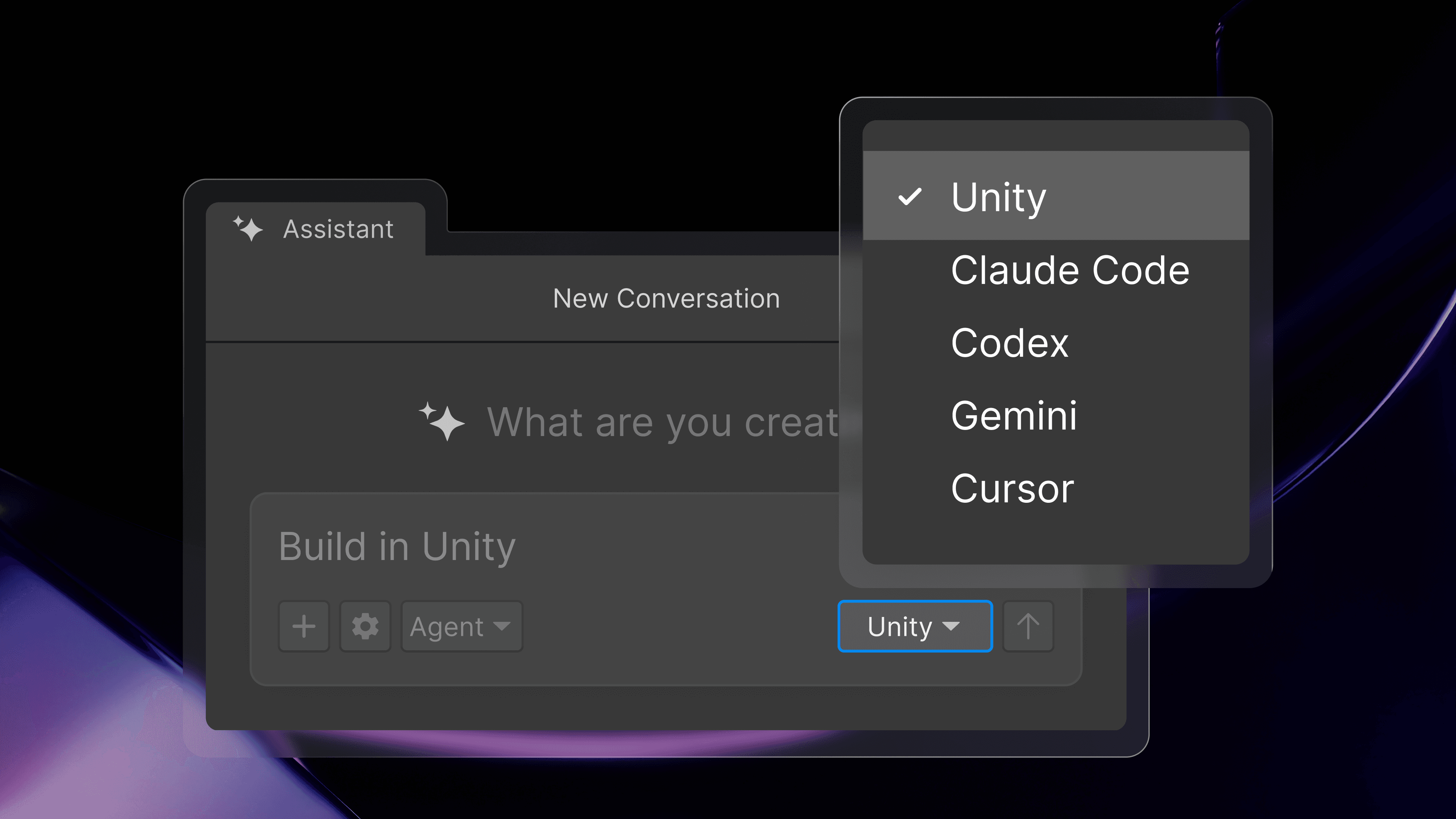This screenshot has width=1456, height=819.
Task: Click the plus add-attachment button
Action: pos(303,626)
